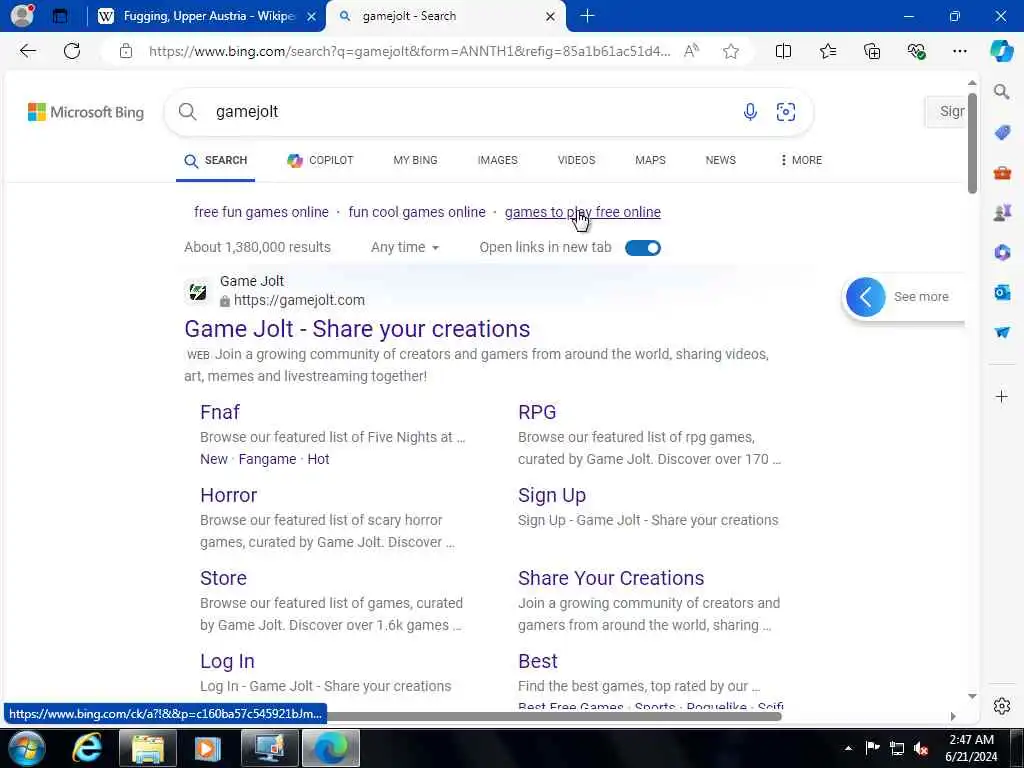Open the Favorites list icon
Viewport: 1024px width, 768px height.
point(827,51)
